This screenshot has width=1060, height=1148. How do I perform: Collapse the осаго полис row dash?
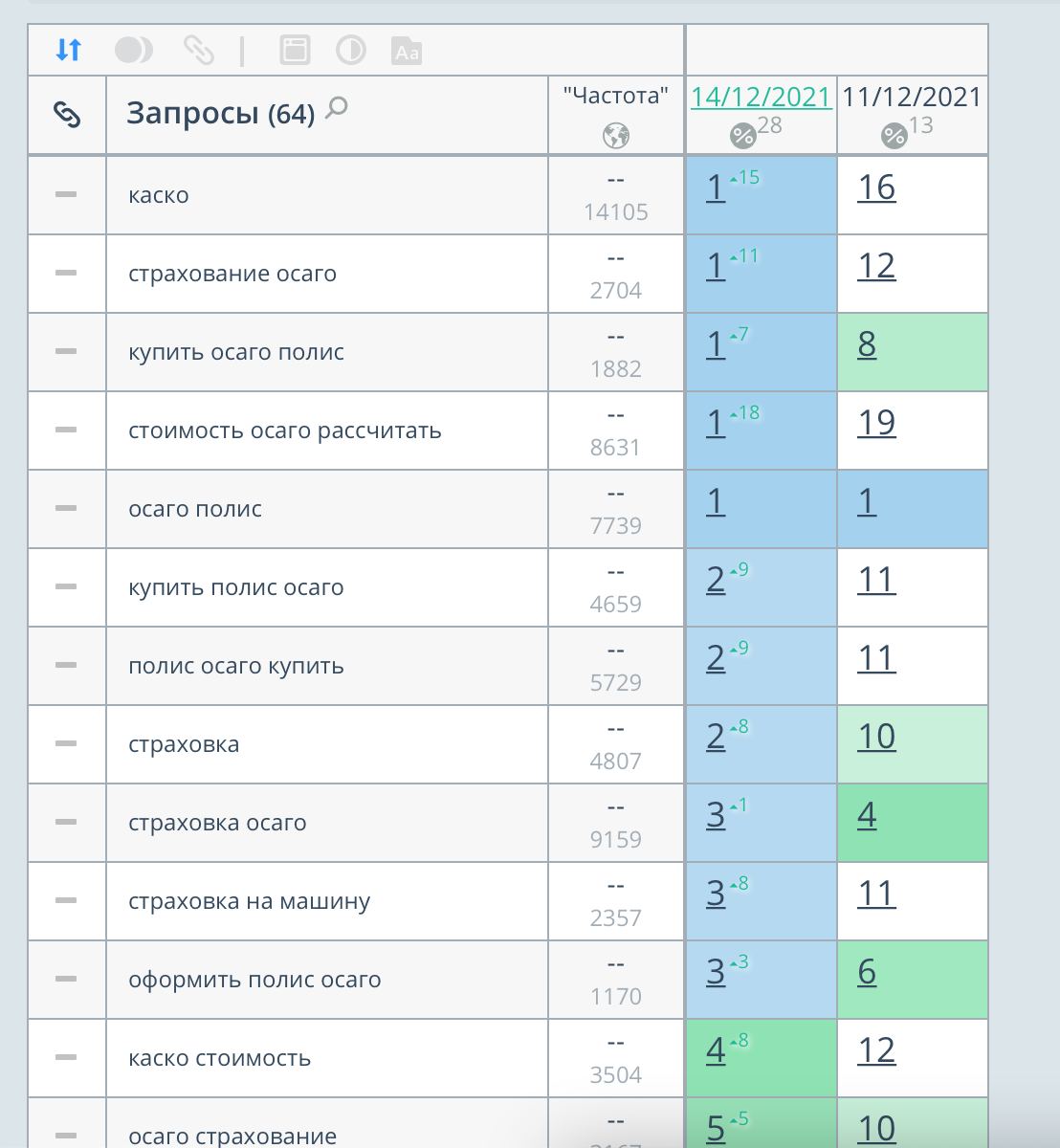66,508
